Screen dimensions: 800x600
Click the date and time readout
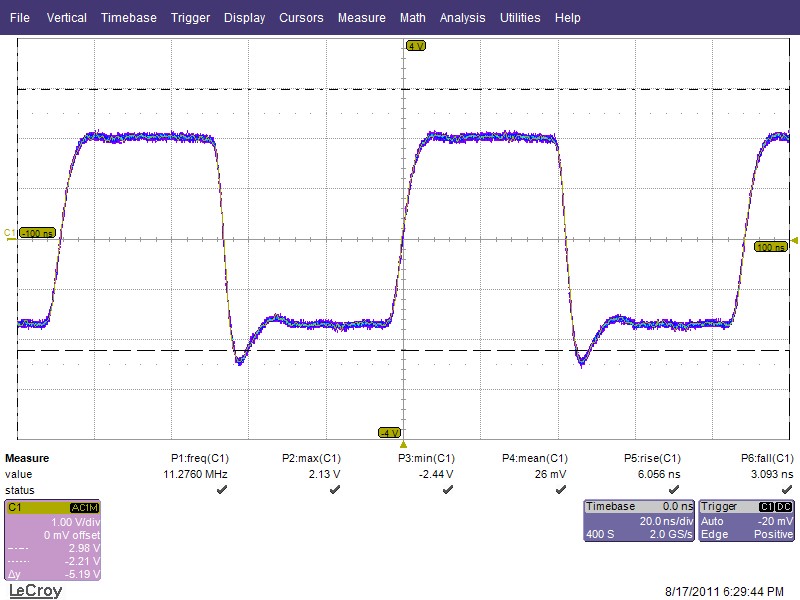[724, 591]
